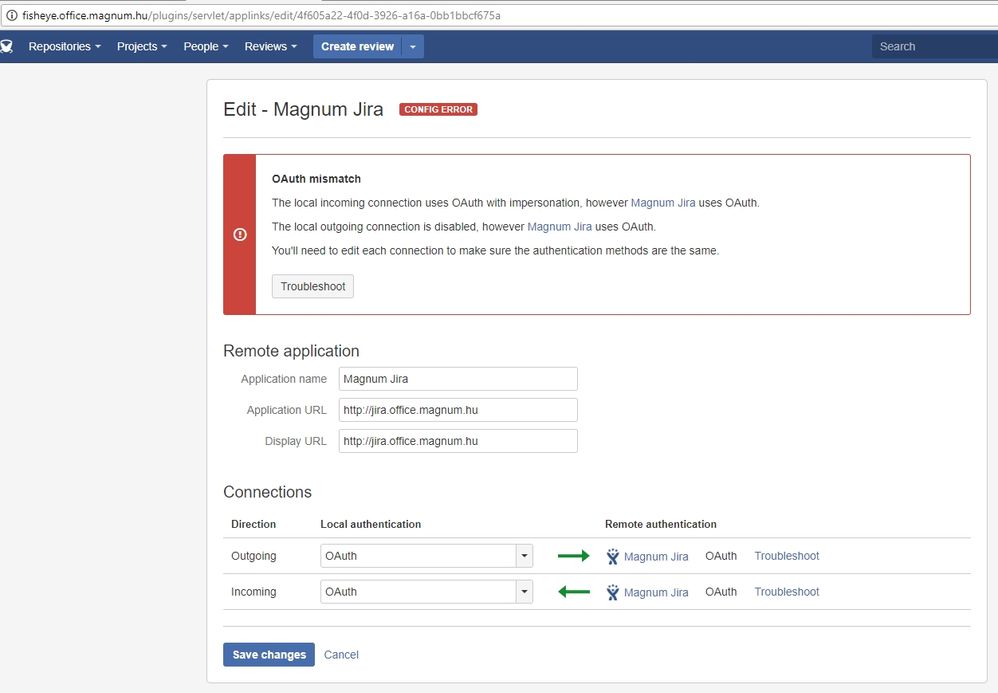Open the Reviews dropdown menu

271,47
